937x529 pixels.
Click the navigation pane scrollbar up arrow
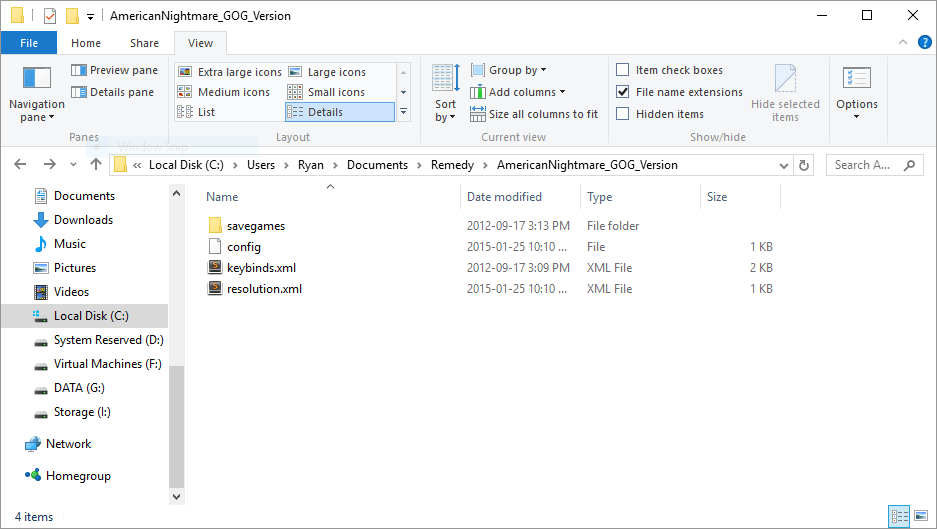pyautogui.click(x=176, y=193)
